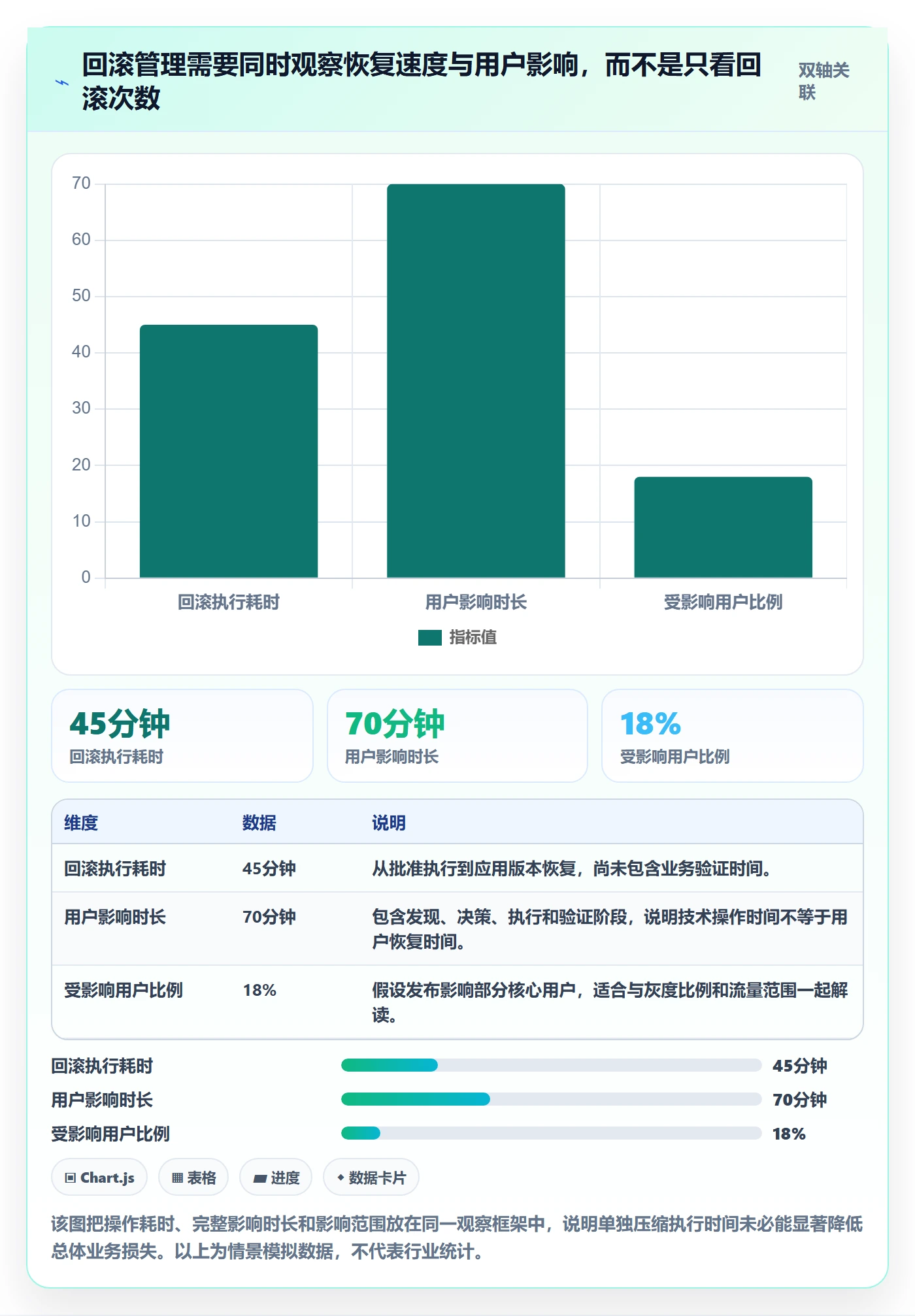
Task: Click the heading 回滚管理需要同时观察恢复速度
Action: point(422,81)
